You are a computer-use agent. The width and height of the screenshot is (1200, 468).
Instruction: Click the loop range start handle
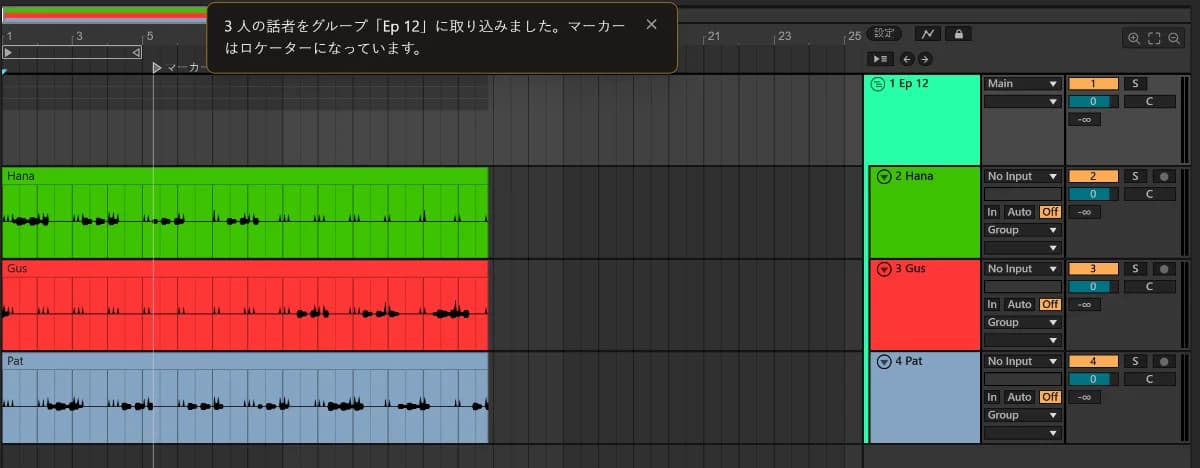(x=8, y=51)
